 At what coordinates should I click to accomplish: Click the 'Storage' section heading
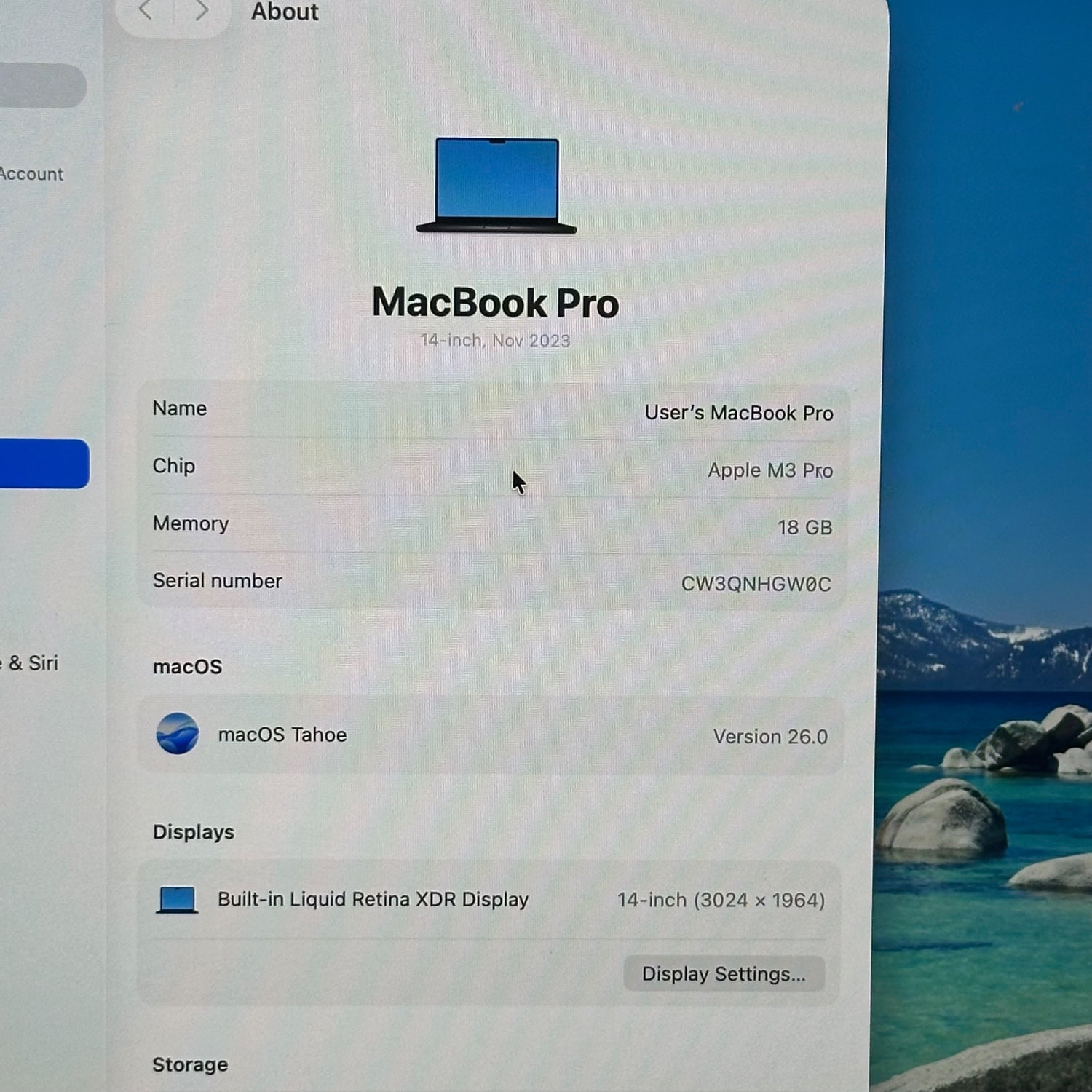click(x=190, y=1065)
